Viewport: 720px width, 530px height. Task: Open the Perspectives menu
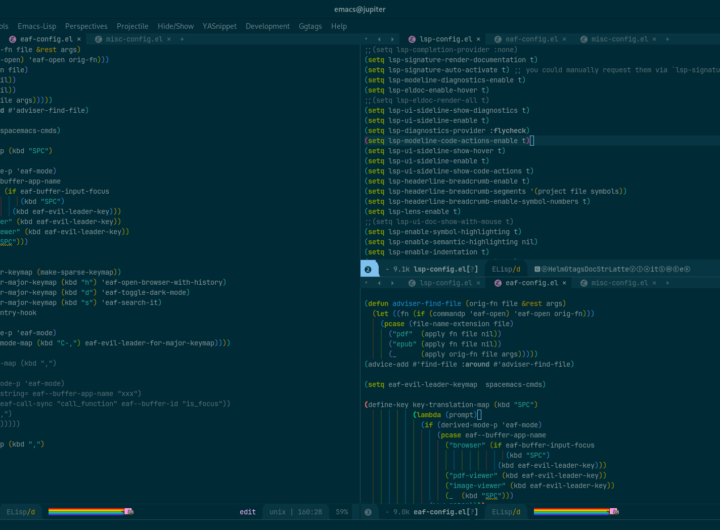(x=86, y=26)
